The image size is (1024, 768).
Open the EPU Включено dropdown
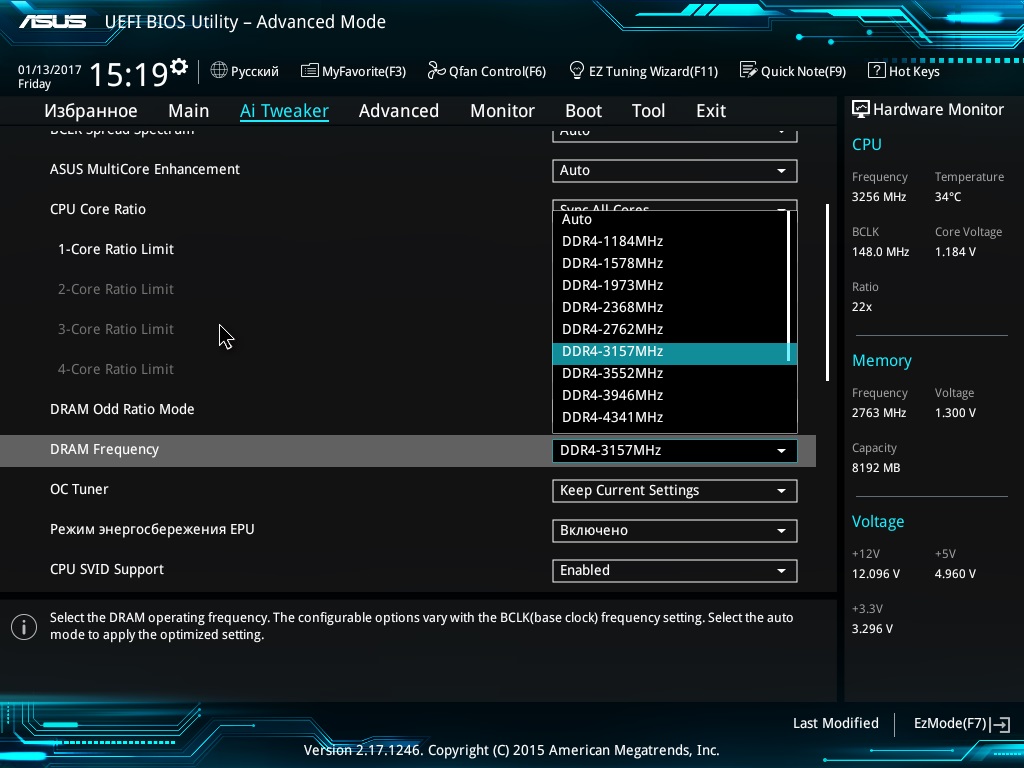coord(675,530)
